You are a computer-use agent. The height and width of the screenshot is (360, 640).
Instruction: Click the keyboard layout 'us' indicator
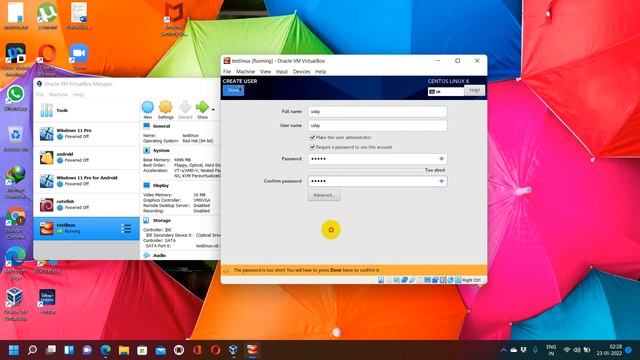point(446,91)
